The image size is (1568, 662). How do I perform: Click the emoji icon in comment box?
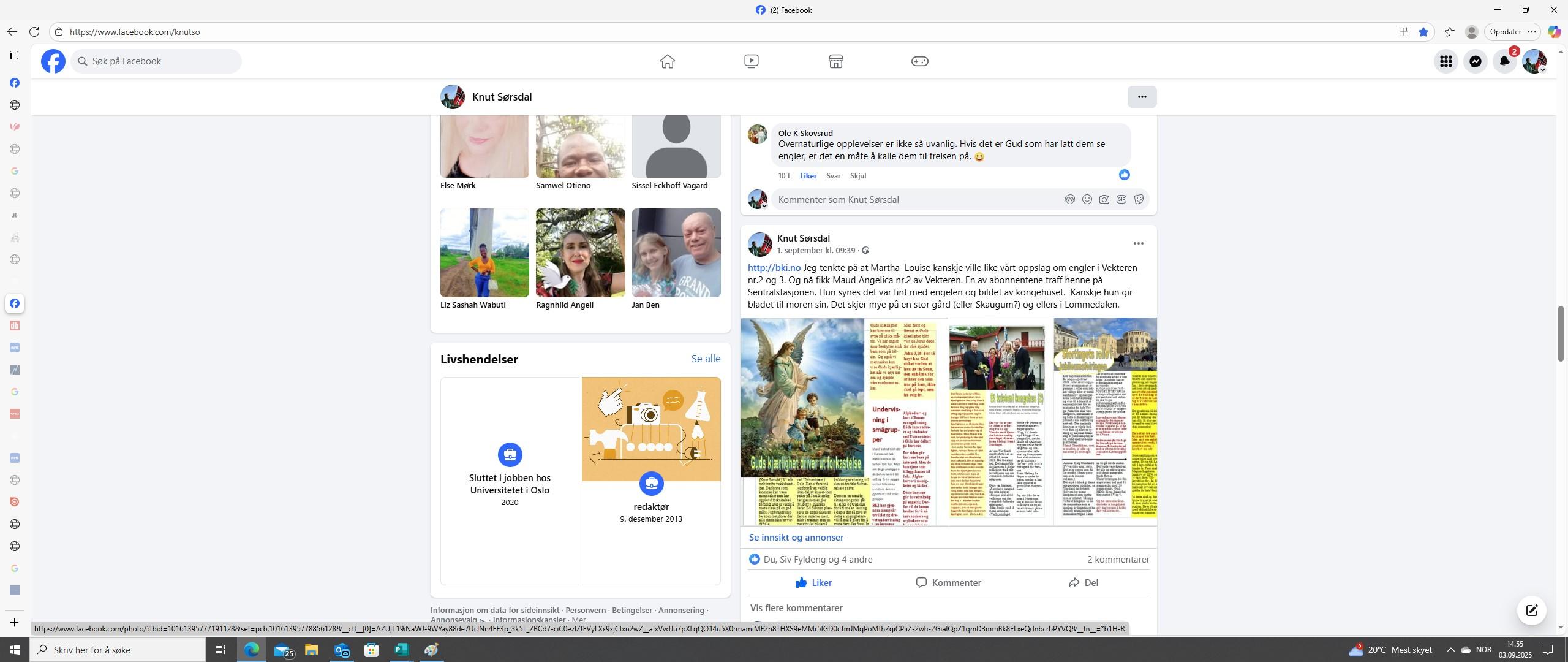1087,200
